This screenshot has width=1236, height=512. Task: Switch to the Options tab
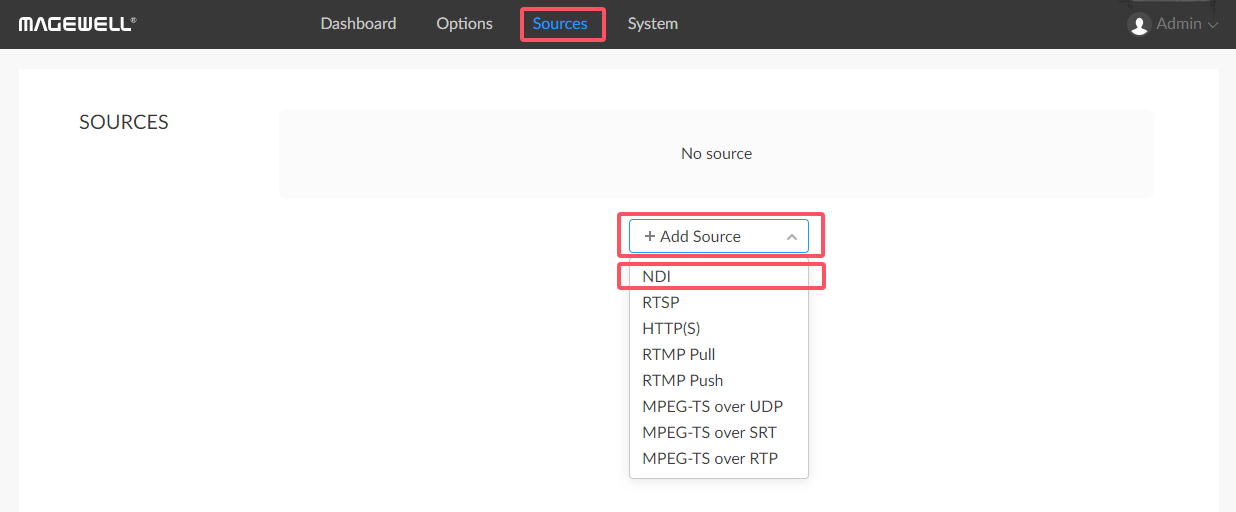click(464, 23)
